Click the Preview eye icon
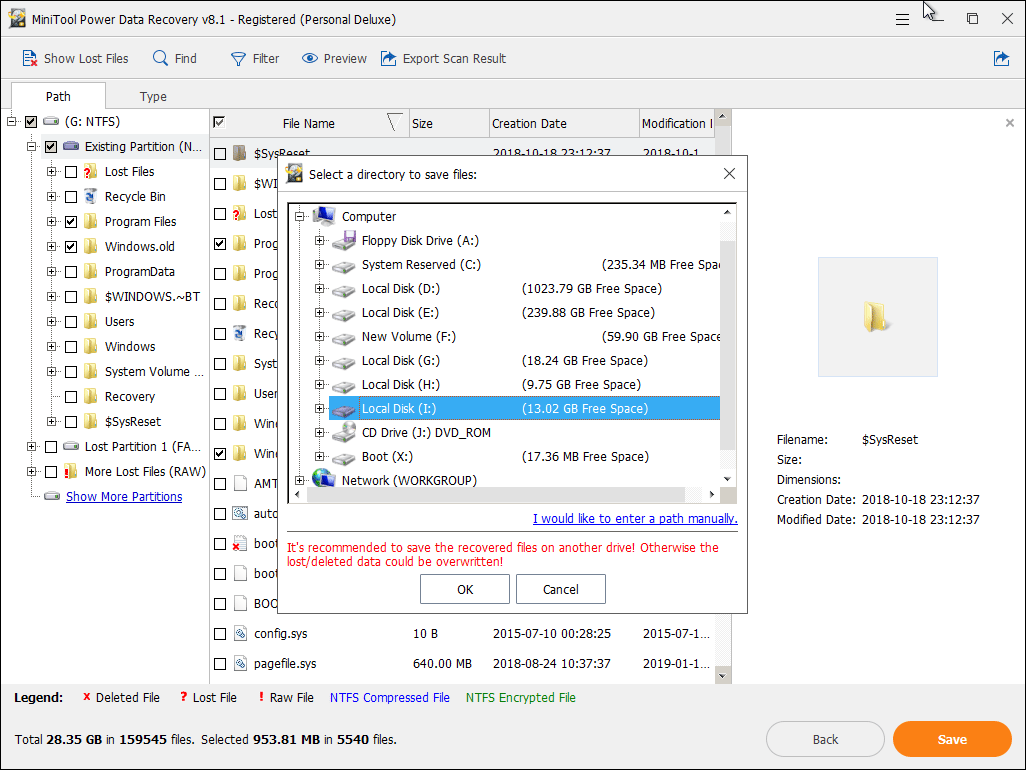Screen dimensions: 1026x770 click(310, 58)
